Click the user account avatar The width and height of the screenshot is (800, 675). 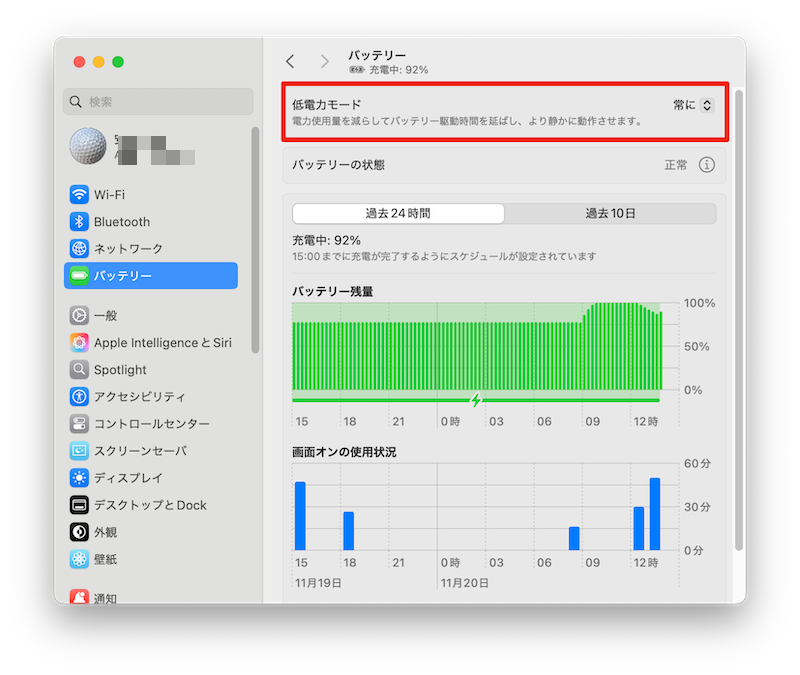[x=87, y=146]
